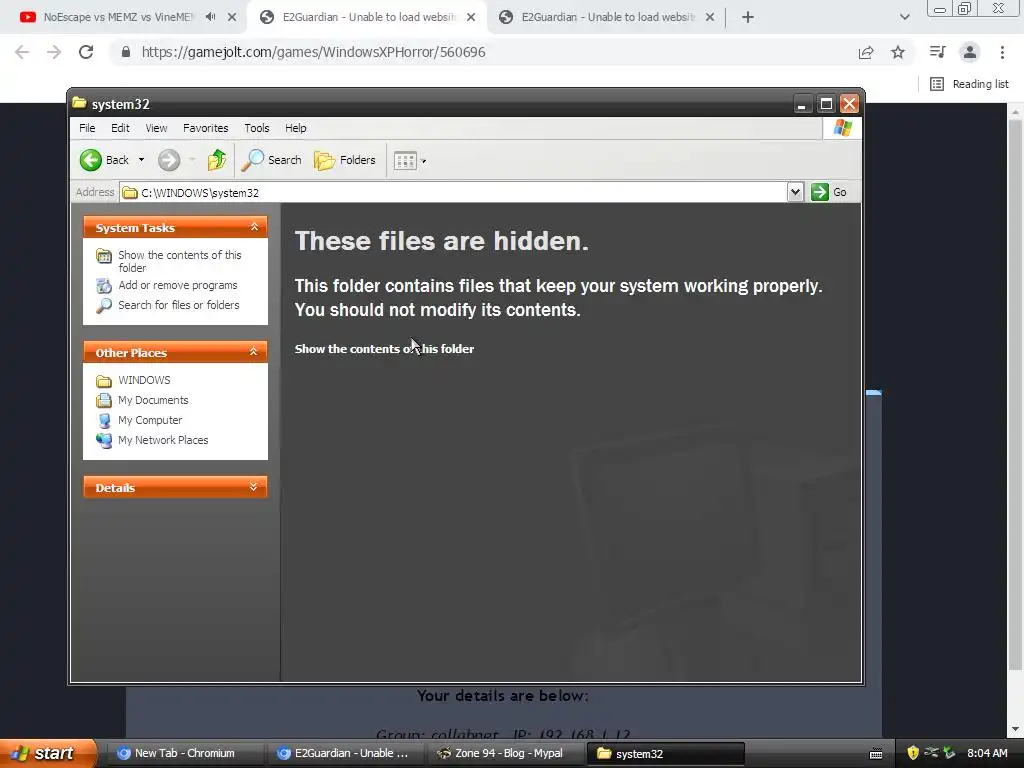Close the active E2Guardian tab
The height and width of the screenshot is (768, 1024).
click(x=471, y=17)
